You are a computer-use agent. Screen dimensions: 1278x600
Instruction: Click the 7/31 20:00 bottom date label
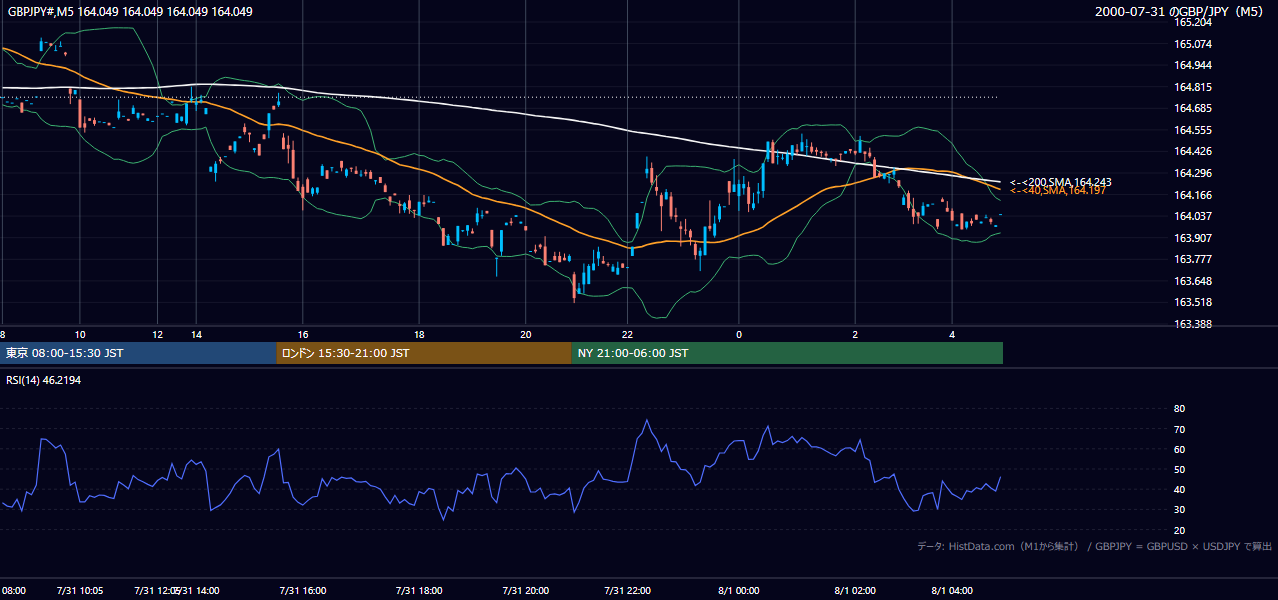(526, 591)
